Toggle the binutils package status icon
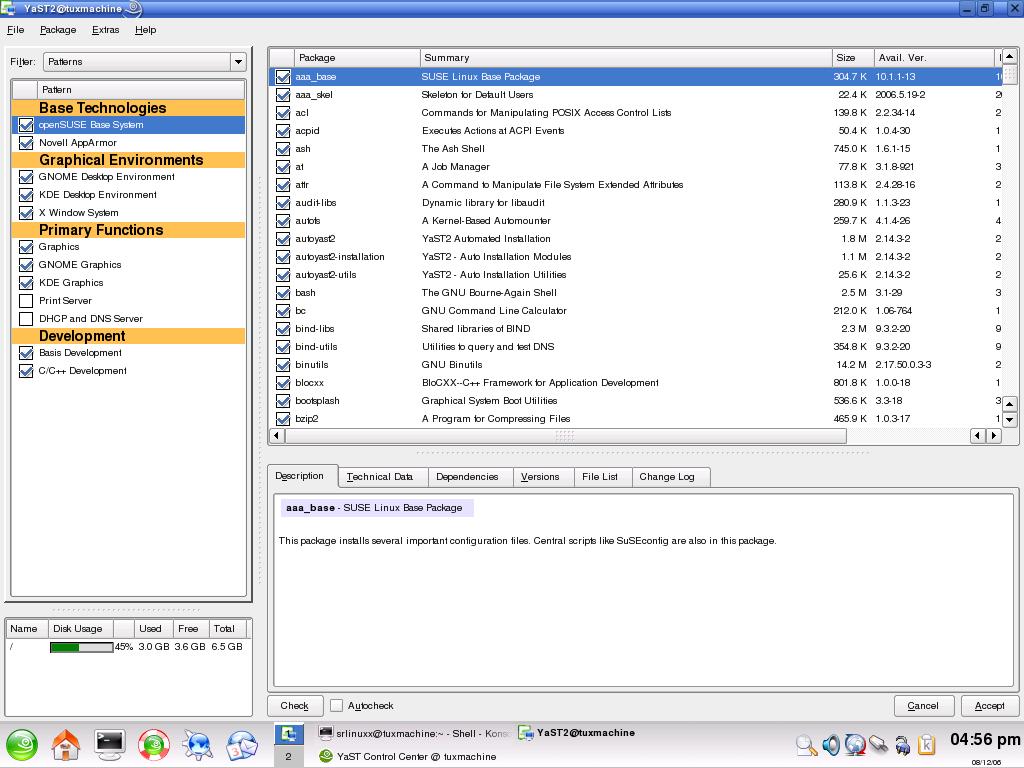Image resolution: width=1024 pixels, height=768 pixels. click(283, 365)
